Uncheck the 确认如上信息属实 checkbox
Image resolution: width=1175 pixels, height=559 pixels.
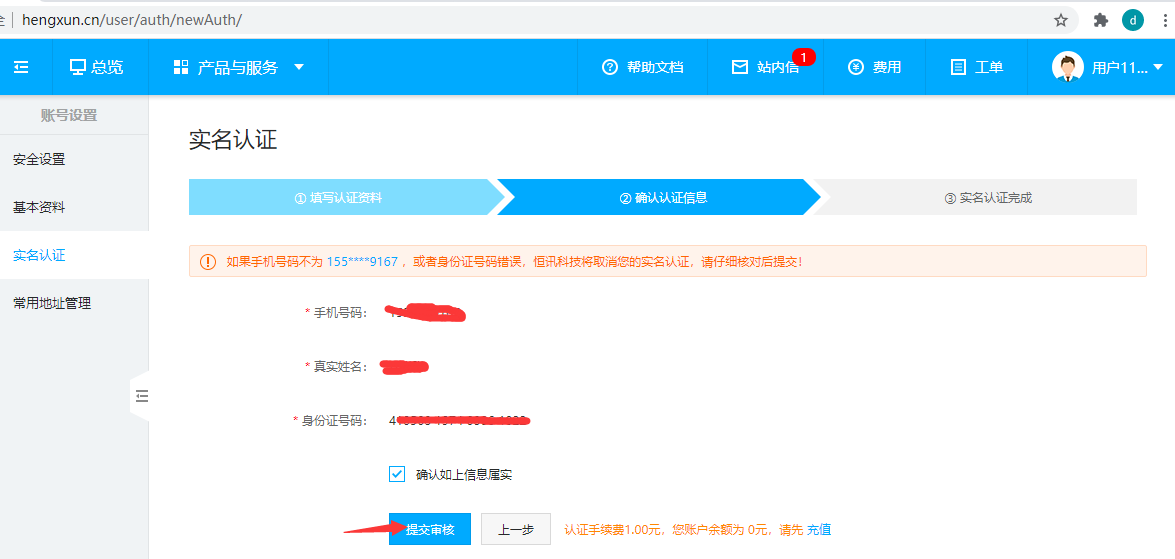[397, 474]
